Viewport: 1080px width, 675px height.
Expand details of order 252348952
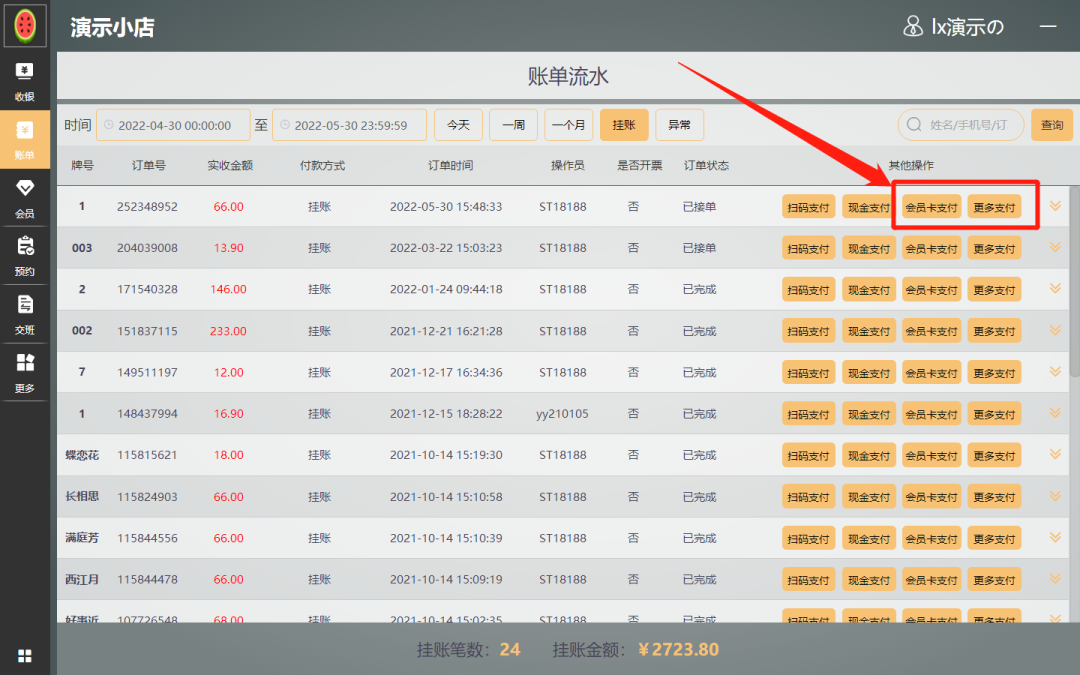click(x=1055, y=206)
